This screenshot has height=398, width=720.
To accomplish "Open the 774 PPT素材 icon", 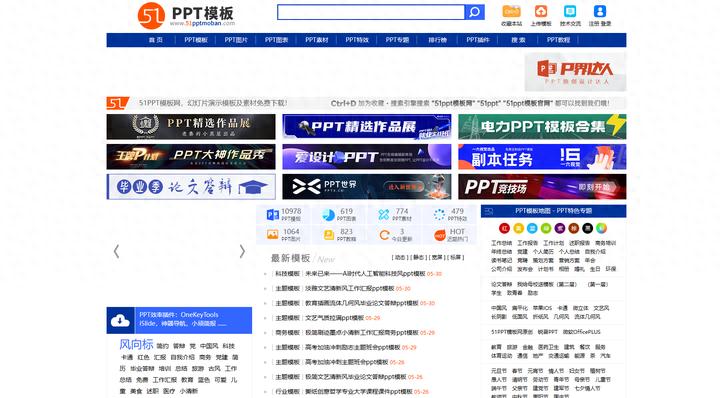I will point(384,214).
